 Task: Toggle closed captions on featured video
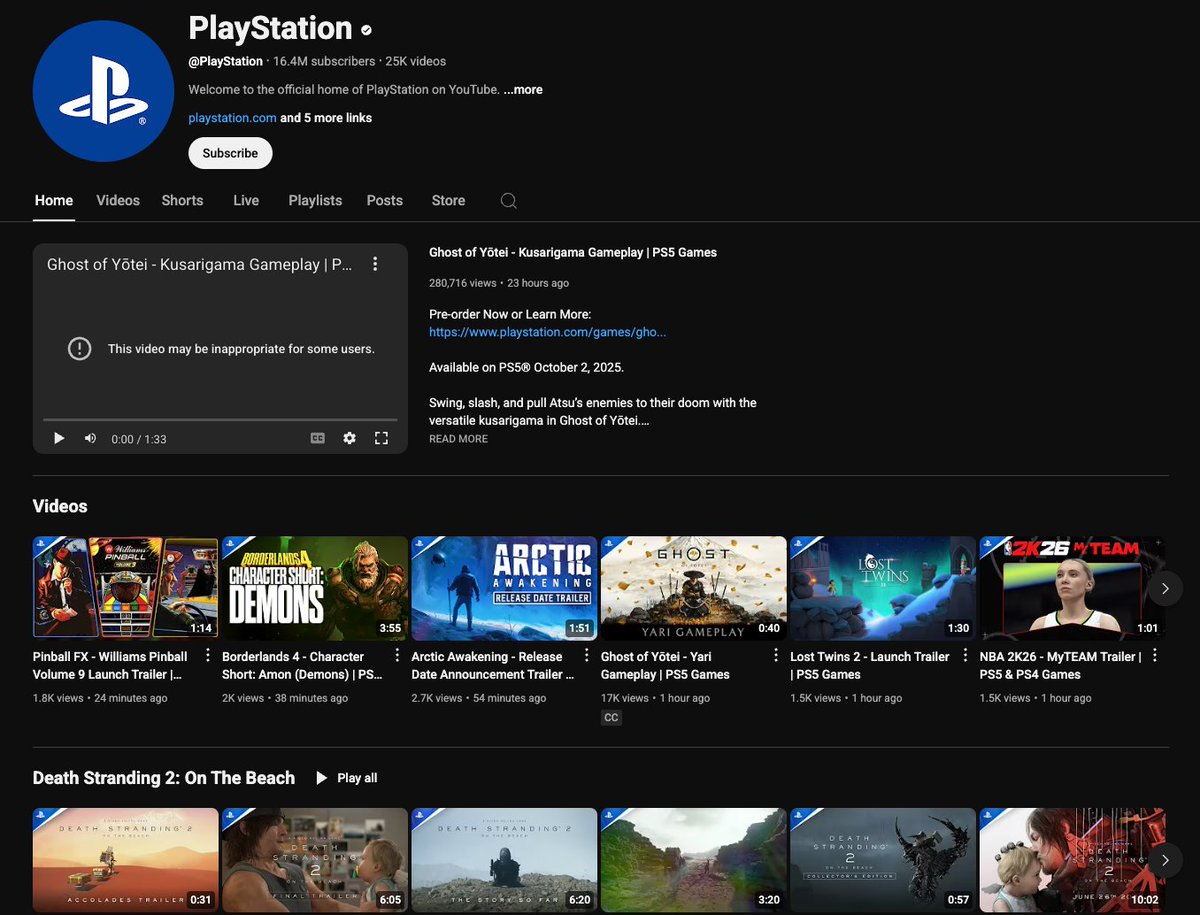click(318, 438)
